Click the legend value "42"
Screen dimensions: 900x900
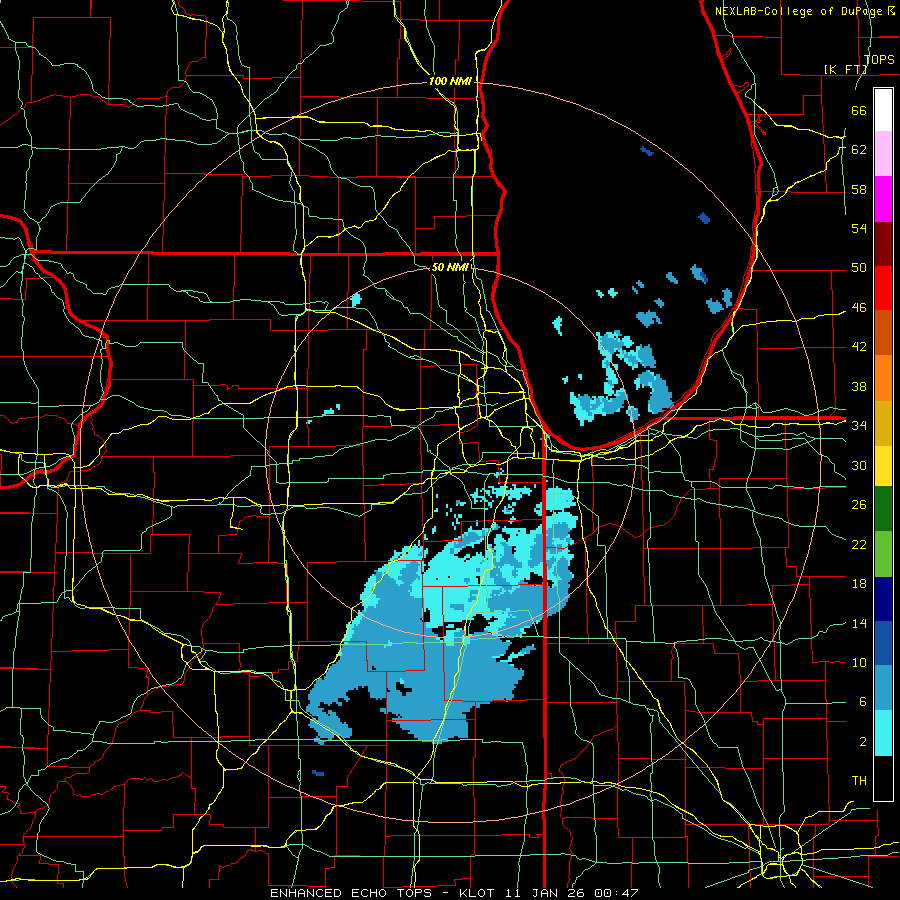859,347
